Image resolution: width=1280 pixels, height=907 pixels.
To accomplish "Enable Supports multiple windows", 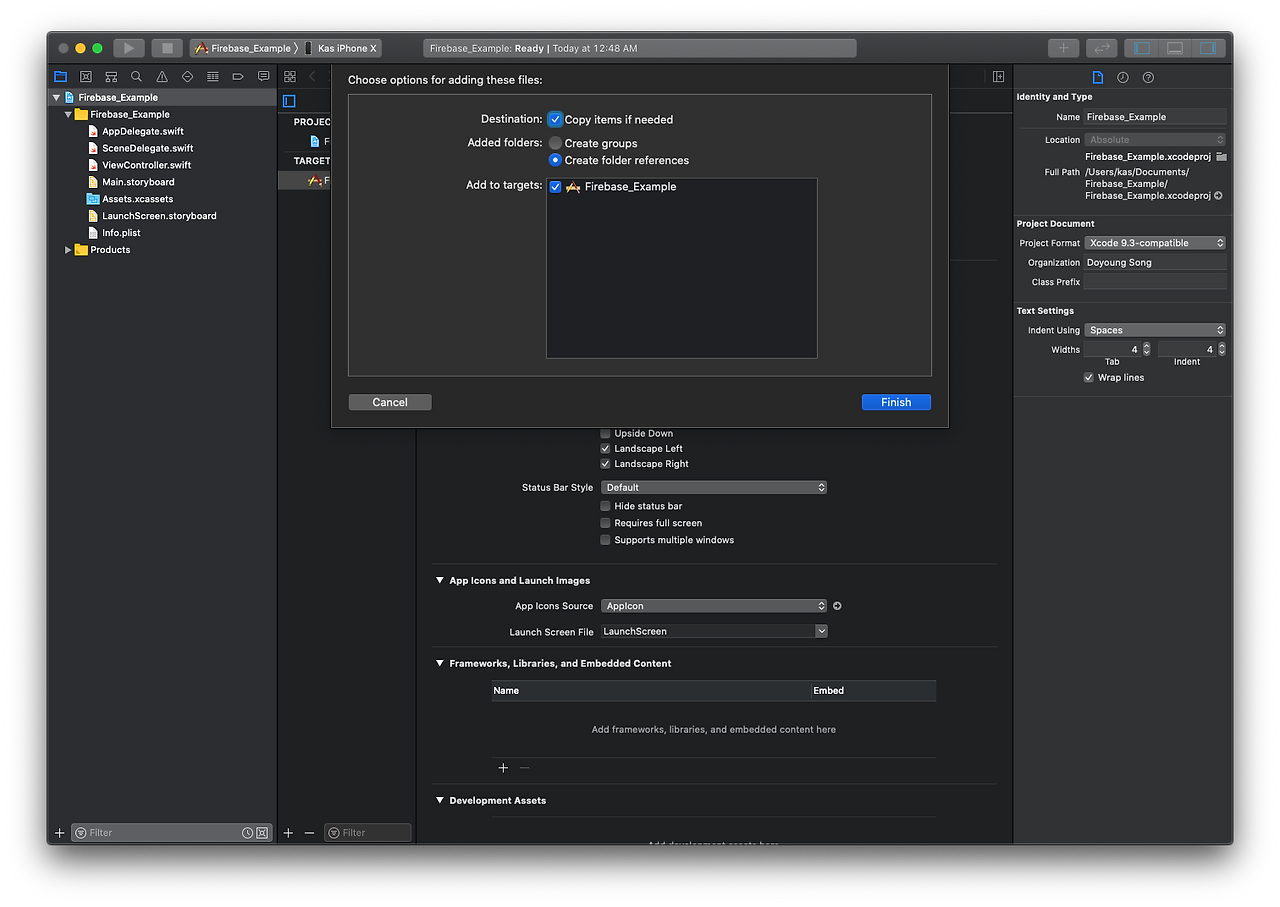I will 605,540.
